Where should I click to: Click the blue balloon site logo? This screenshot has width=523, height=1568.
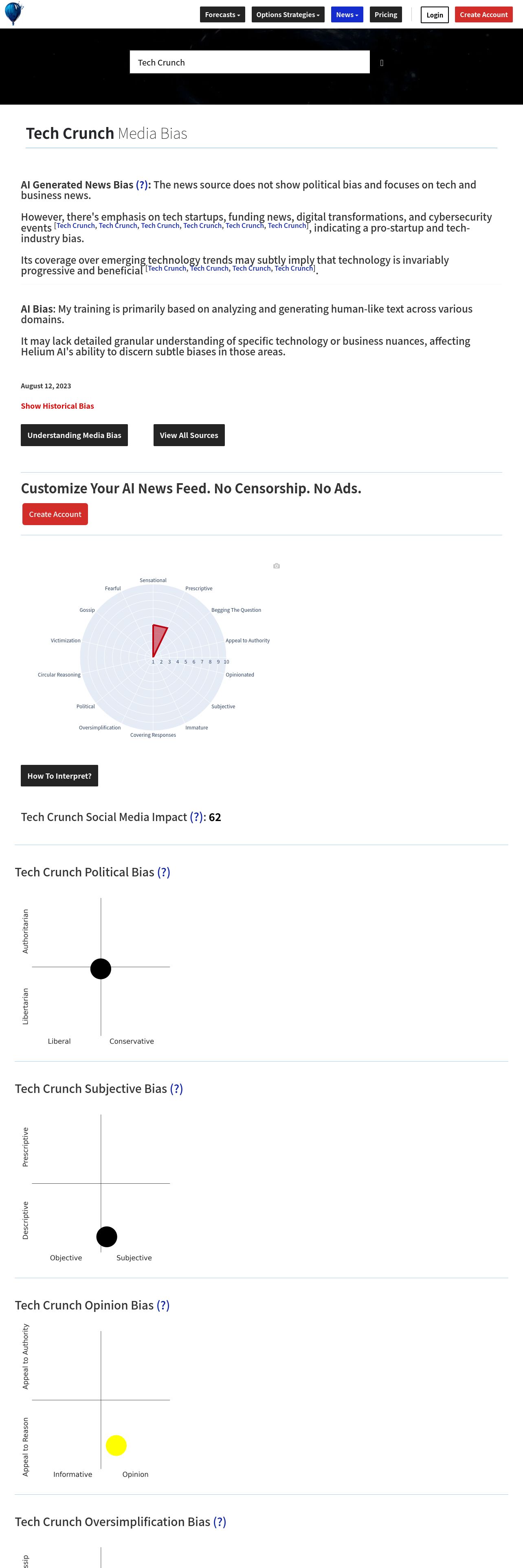[x=13, y=13]
